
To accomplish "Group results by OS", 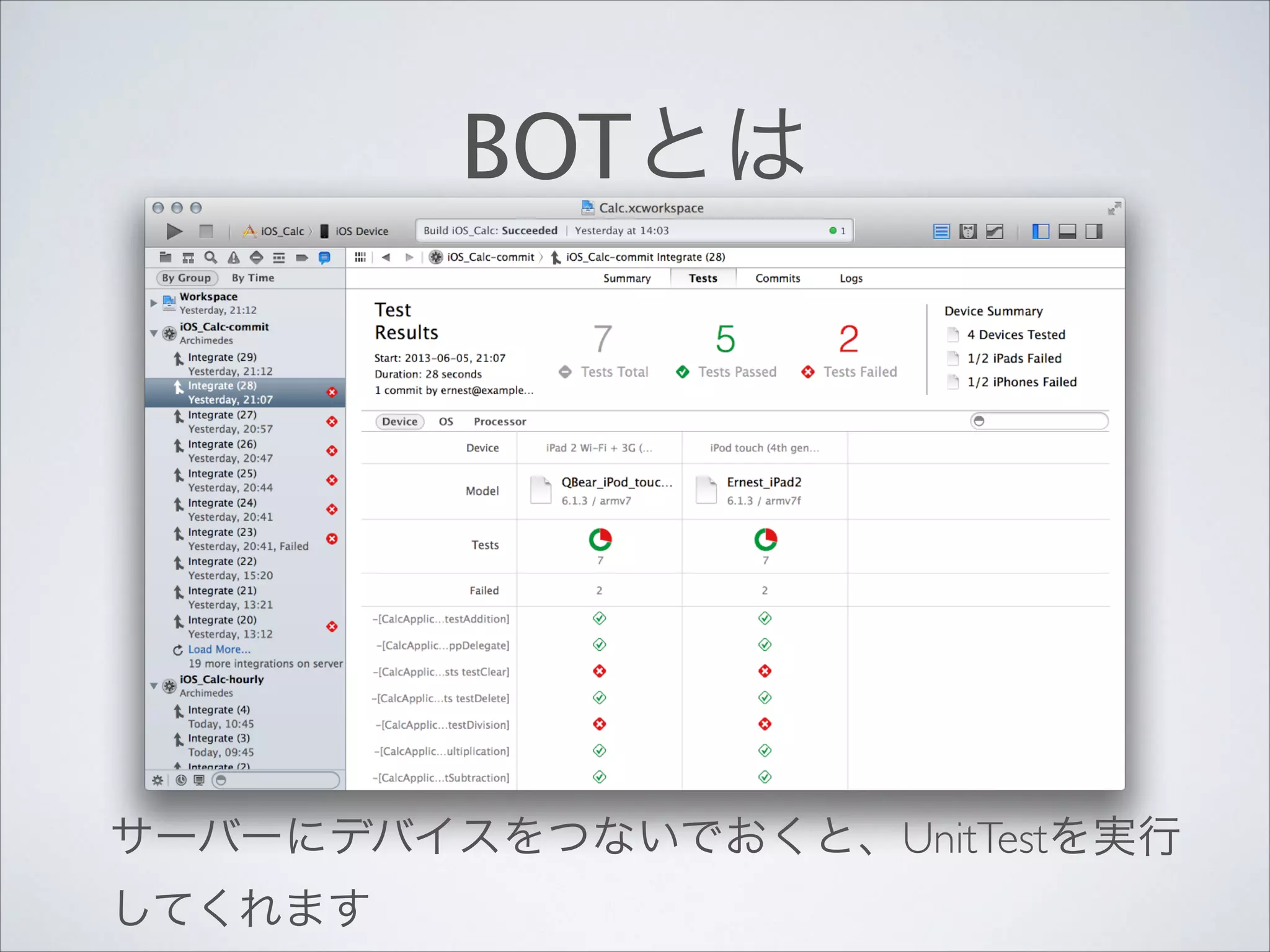I will click(446, 422).
